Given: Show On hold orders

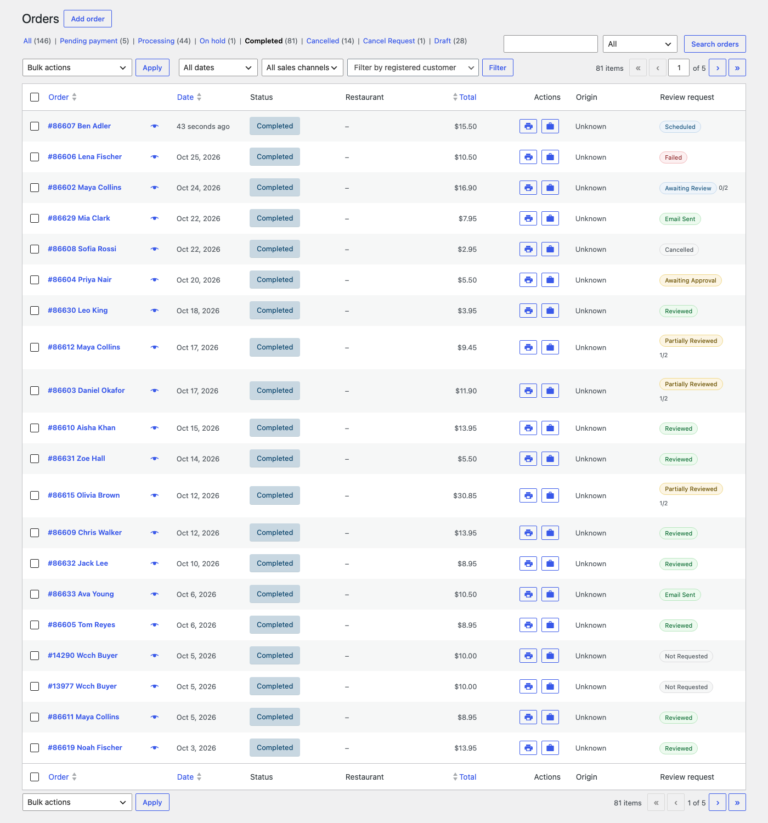Looking at the screenshot, I should pyautogui.click(x=212, y=41).
